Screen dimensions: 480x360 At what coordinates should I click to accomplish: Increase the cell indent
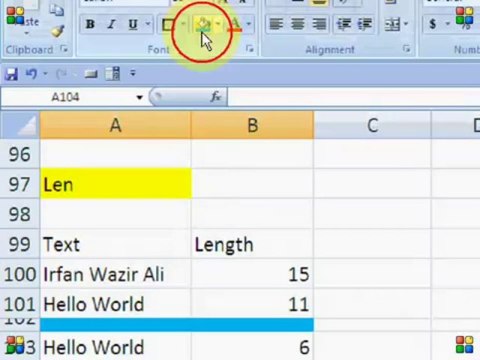pos(364,24)
